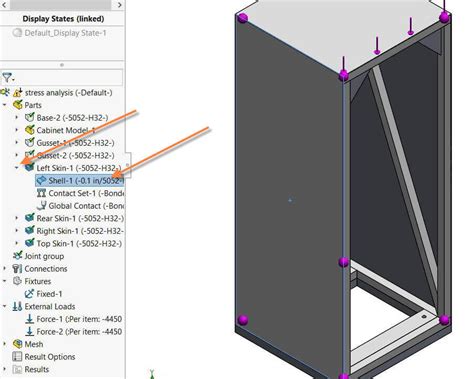This screenshot has height=379, width=474.
Task: Click the Force-2 load icon
Action: pos(29,332)
